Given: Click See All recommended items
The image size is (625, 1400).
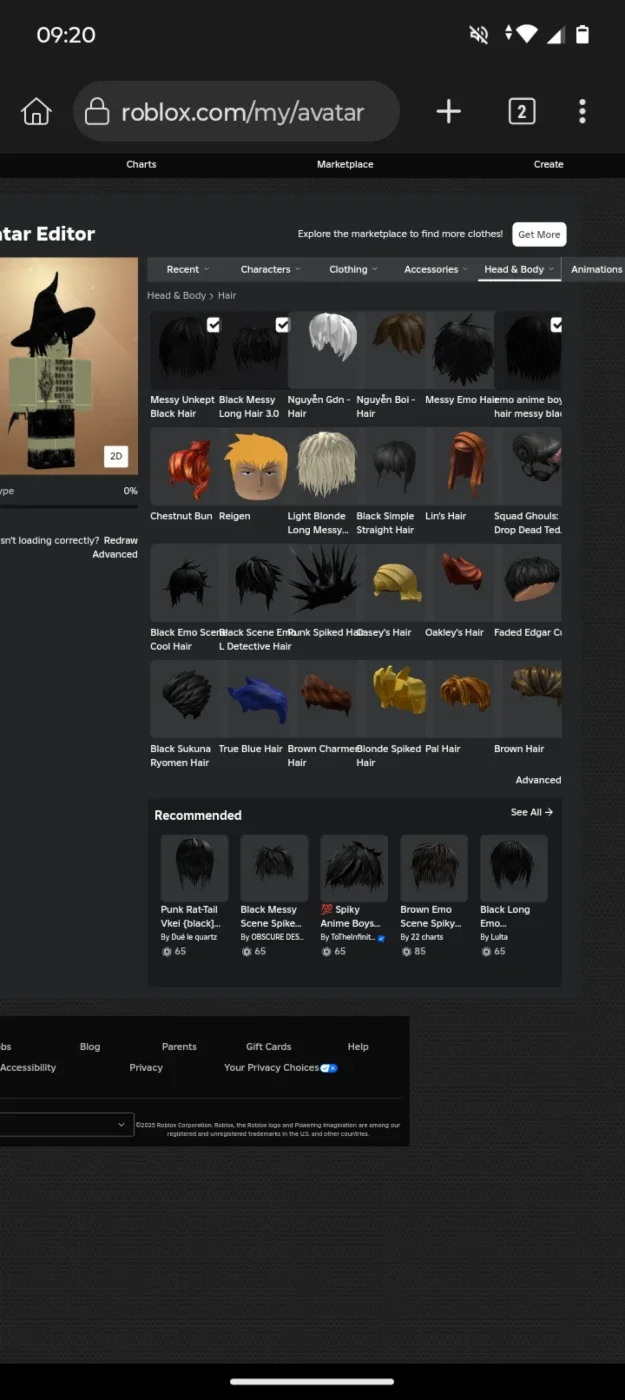Looking at the screenshot, I should click(532, 812).
